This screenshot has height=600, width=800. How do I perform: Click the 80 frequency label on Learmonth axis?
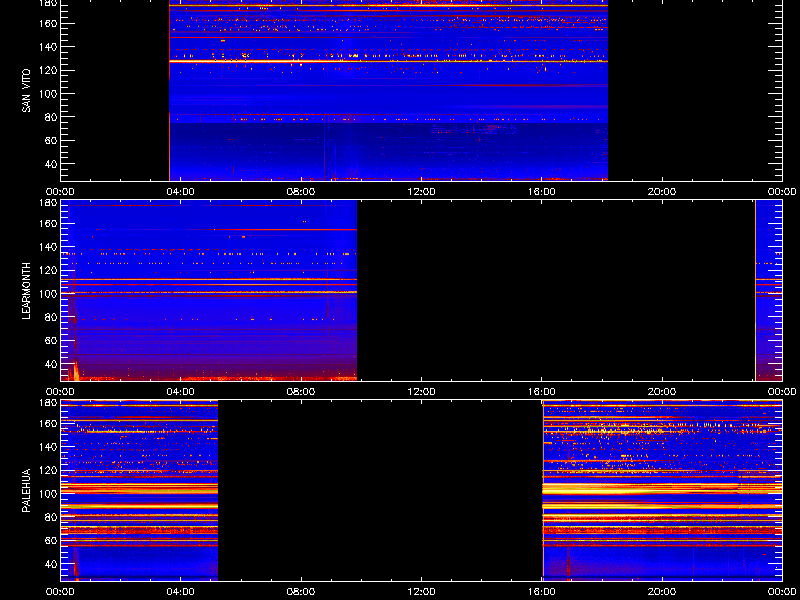click(x=52, y=317)
